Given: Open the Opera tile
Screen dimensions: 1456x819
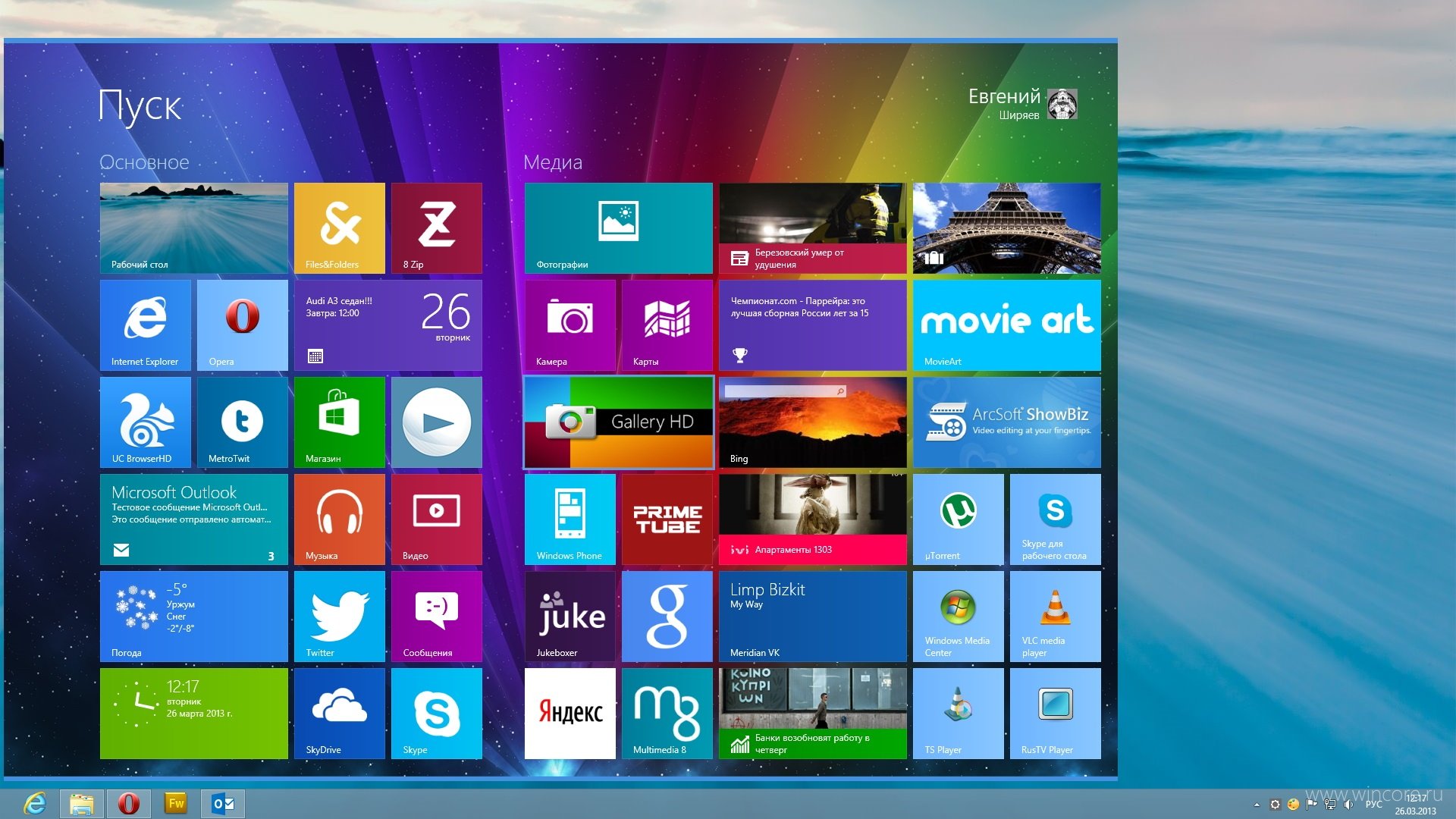Looking at the screenshot, I should pos(242,325).
